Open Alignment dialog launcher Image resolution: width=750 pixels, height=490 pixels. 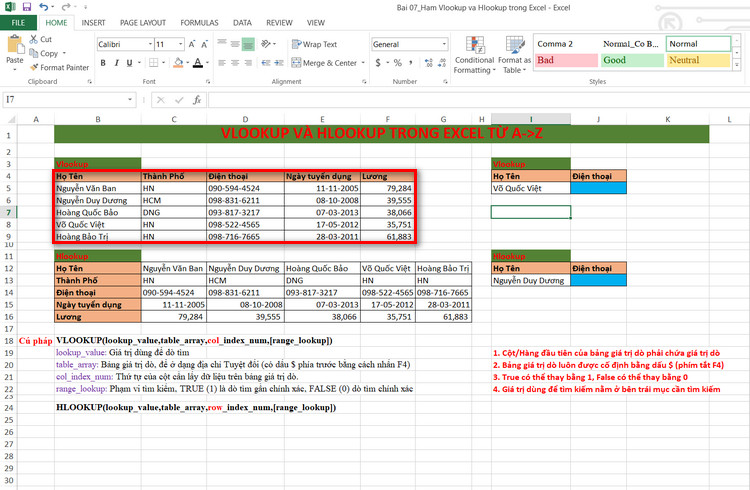[x=364, y=82]
